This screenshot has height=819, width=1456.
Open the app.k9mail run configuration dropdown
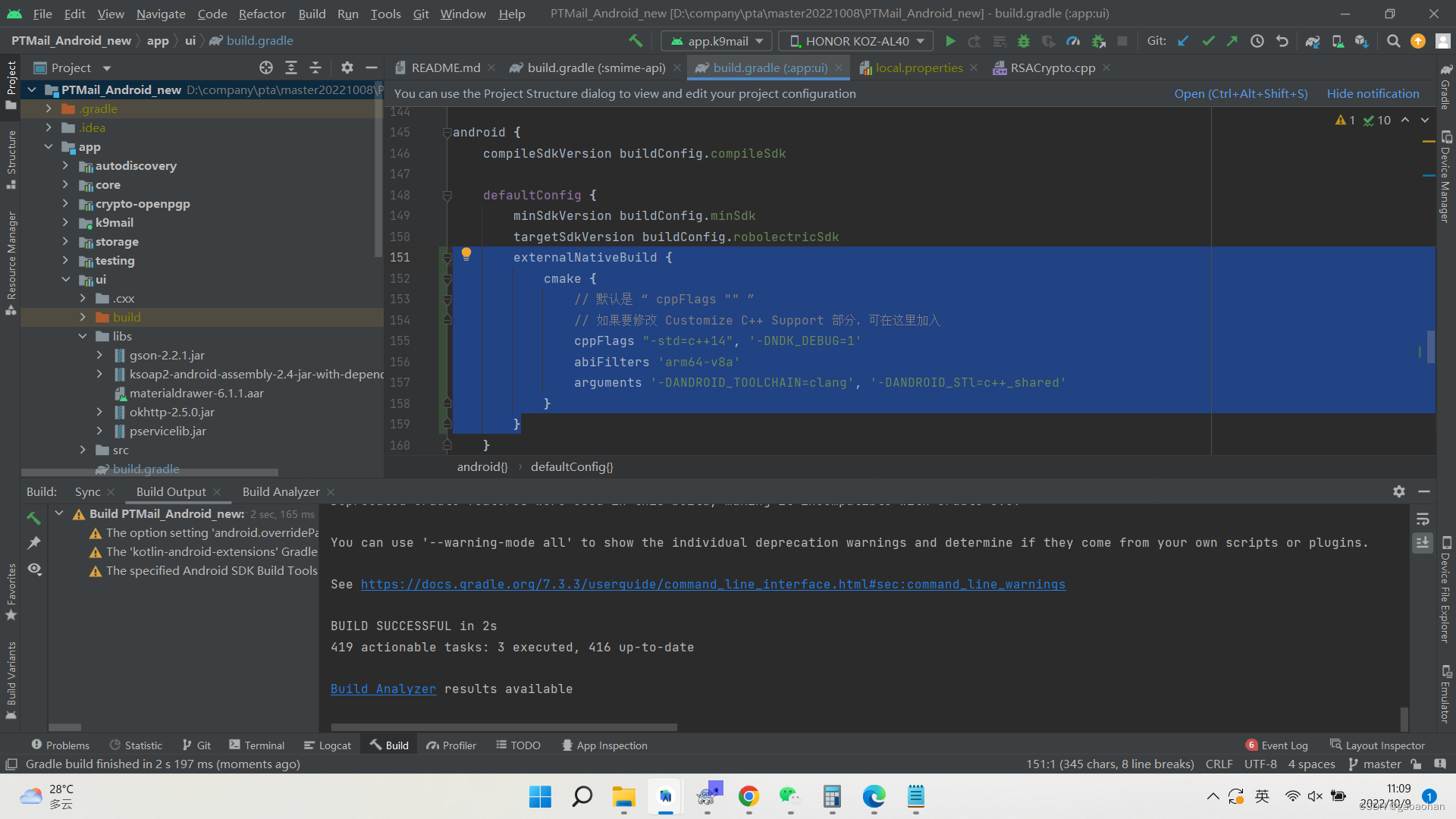click(x=715, y=40)
